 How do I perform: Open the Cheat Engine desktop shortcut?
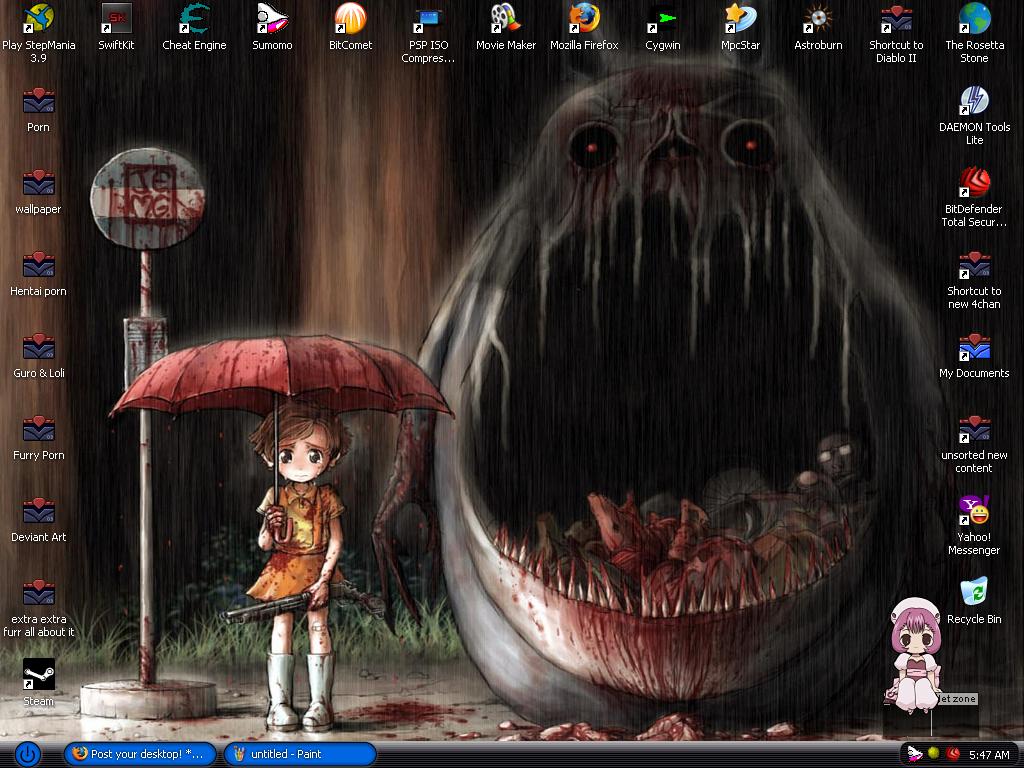pyautogui.click(x=194, y=19)
